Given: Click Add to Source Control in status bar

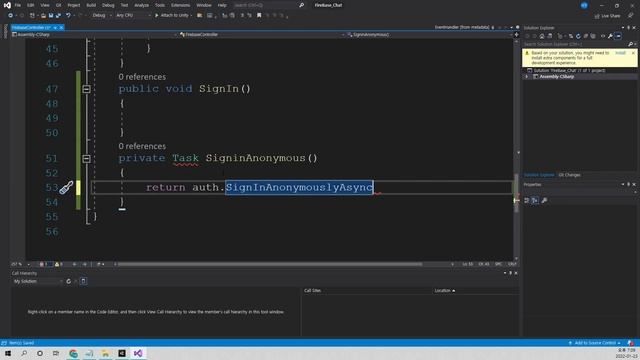Looking at the screenshot, I should point(595,343).
